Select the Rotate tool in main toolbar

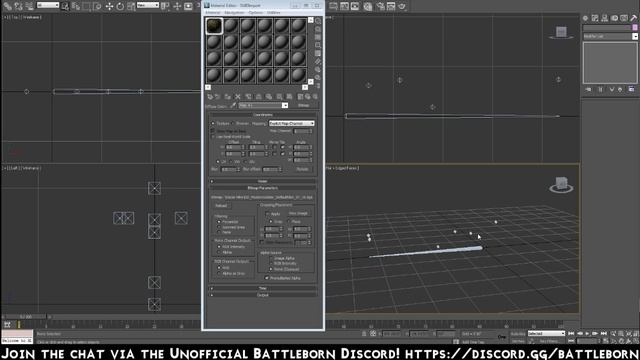120,6
